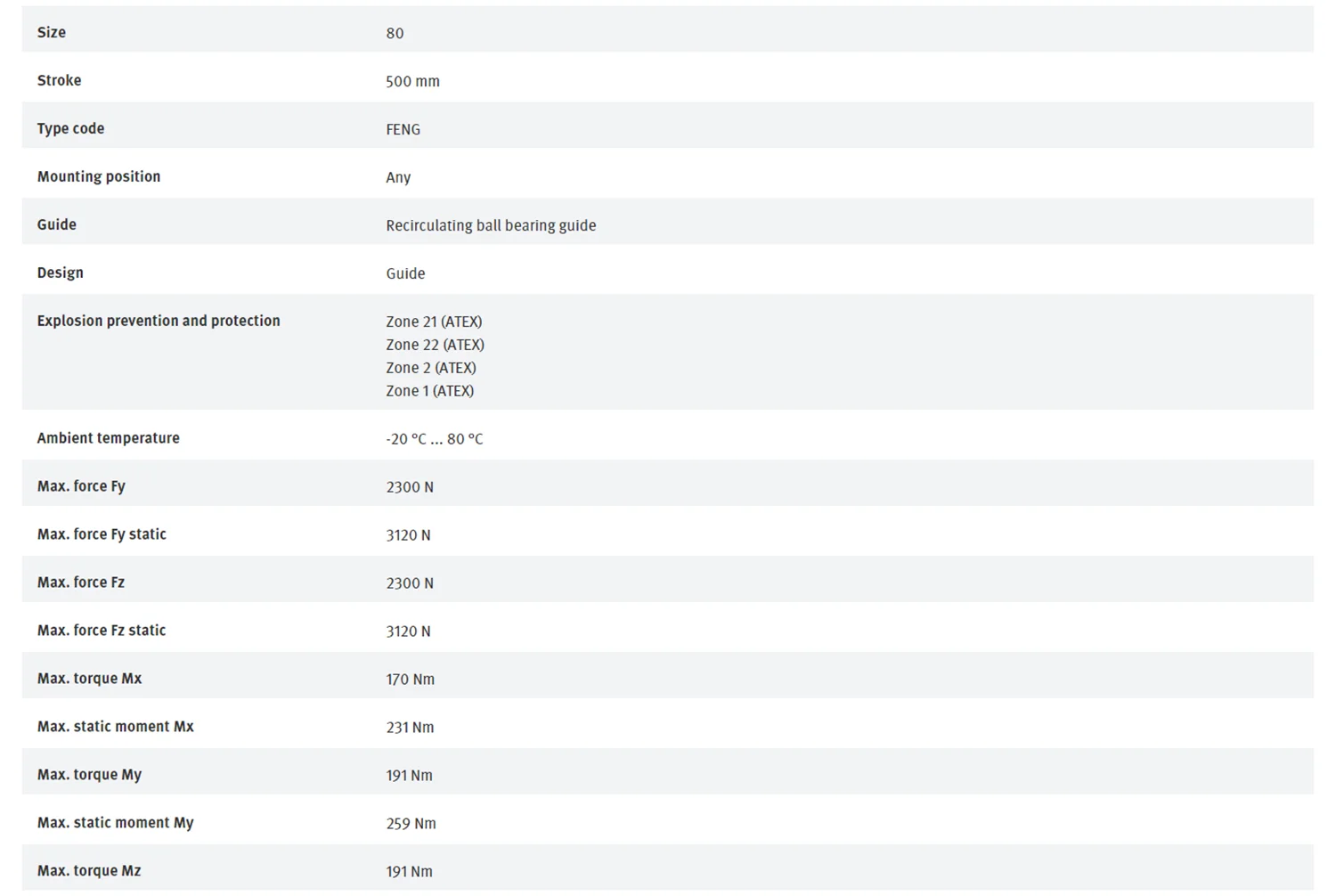Click the Design row label

pos(61,273)
